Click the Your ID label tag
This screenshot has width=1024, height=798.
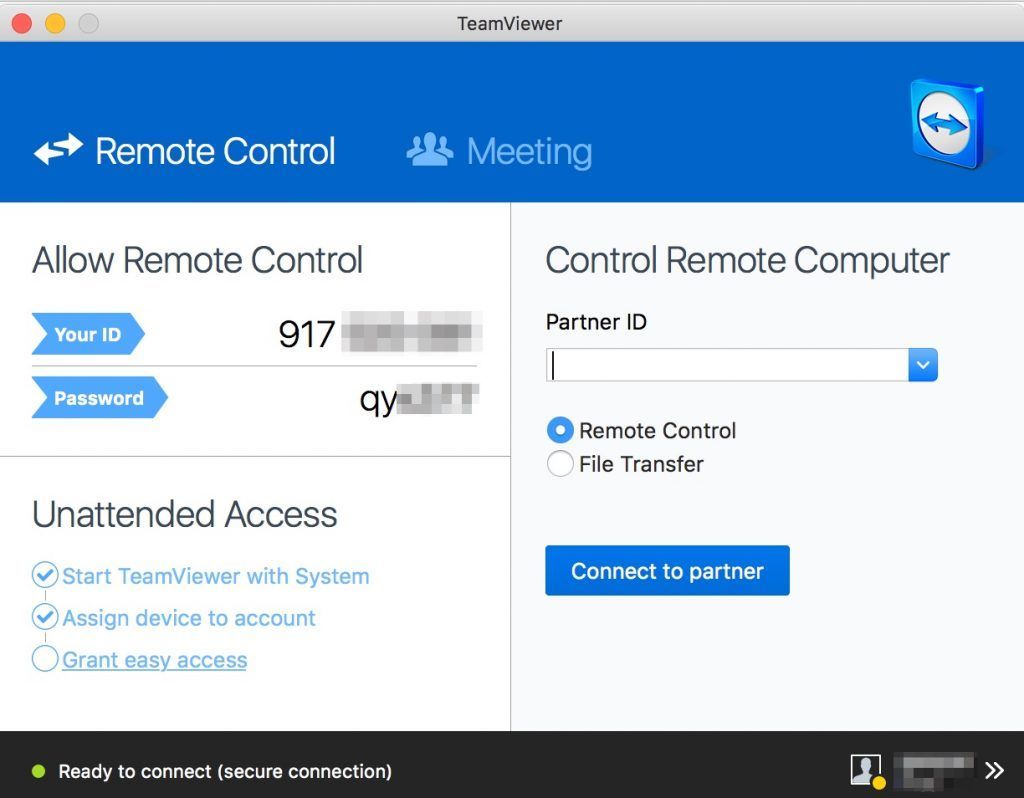pos(88,334)
